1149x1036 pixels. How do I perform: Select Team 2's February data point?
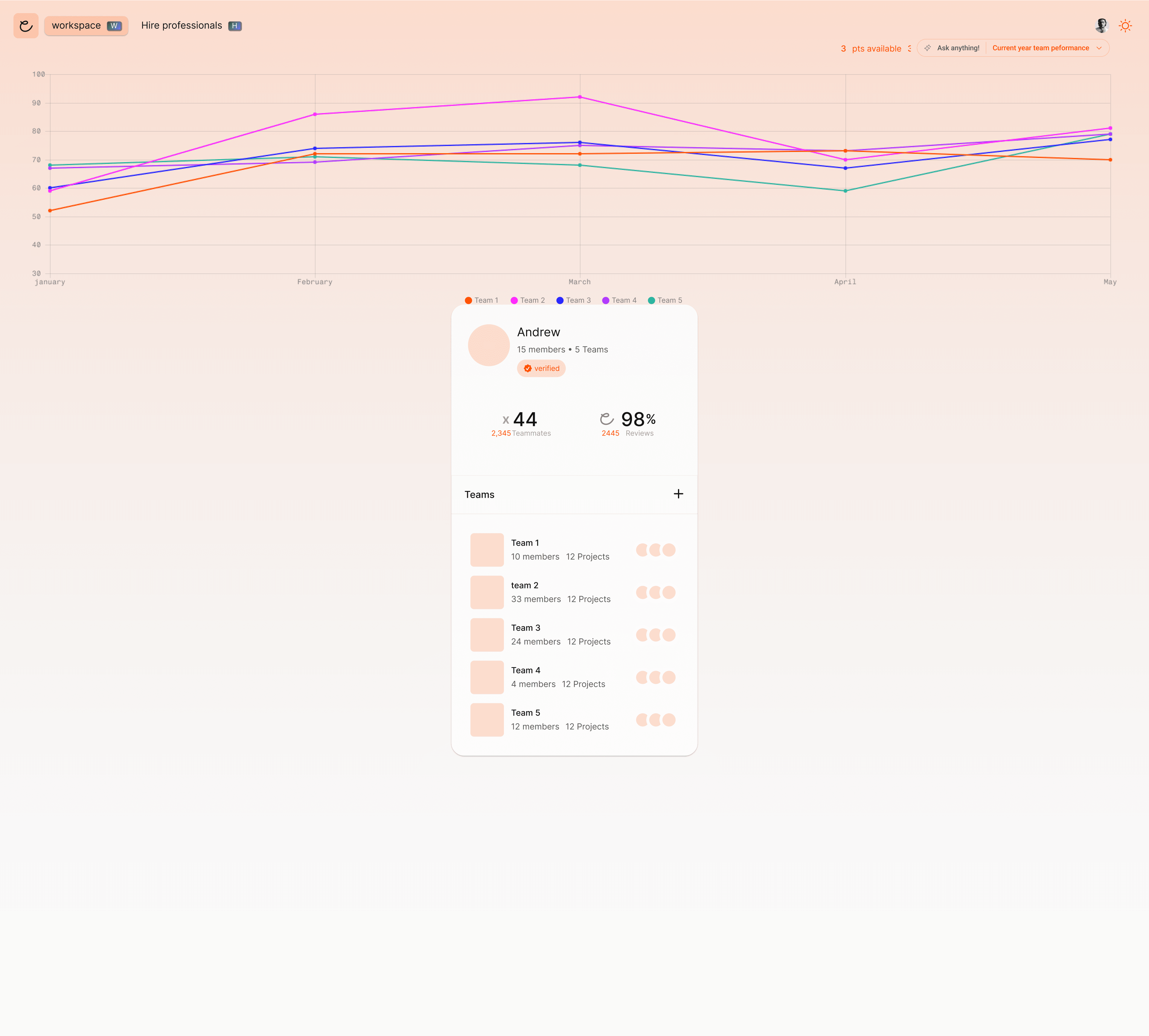[x=315, y=114]
